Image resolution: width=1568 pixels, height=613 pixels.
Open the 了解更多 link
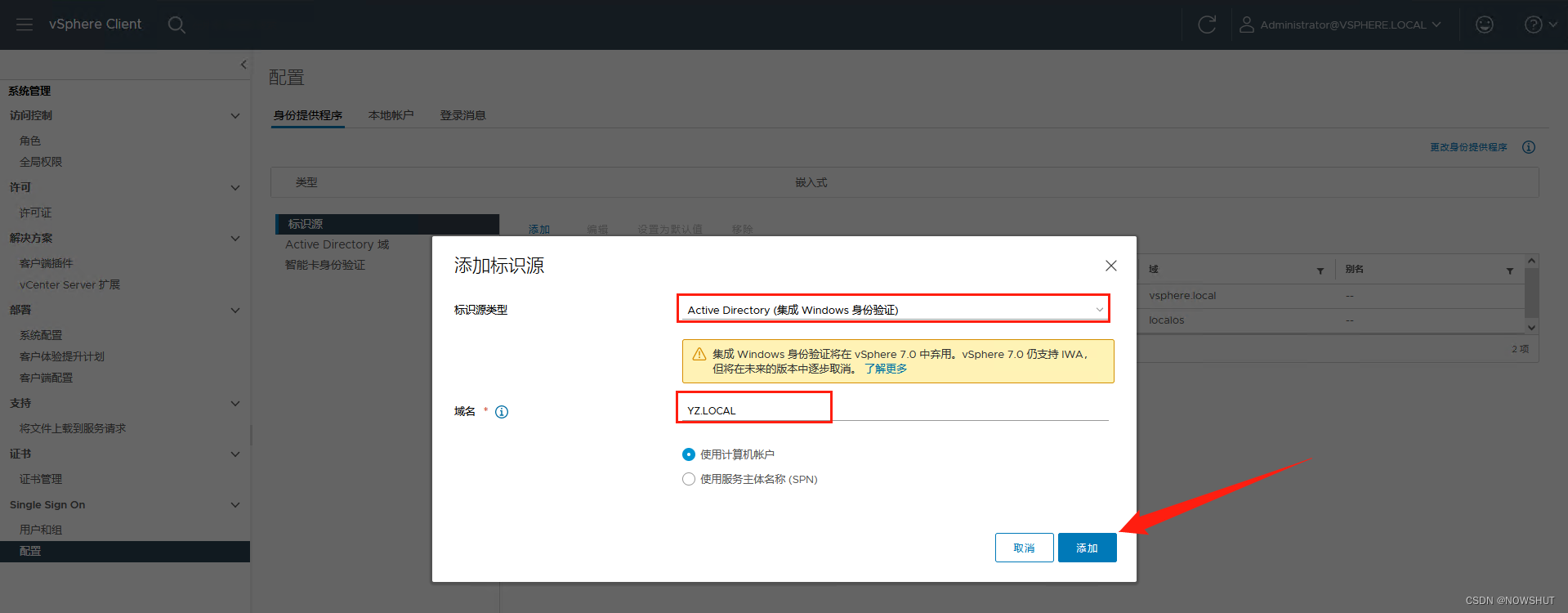pos(886,369)
